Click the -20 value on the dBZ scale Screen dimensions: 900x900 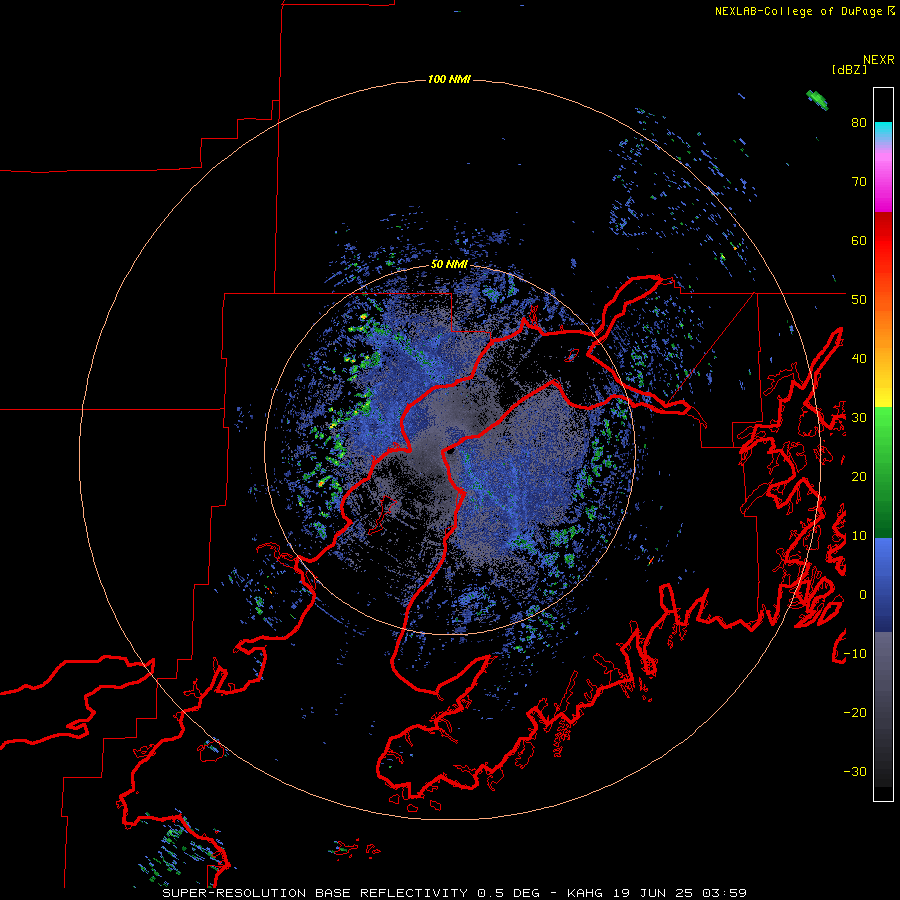855,712
